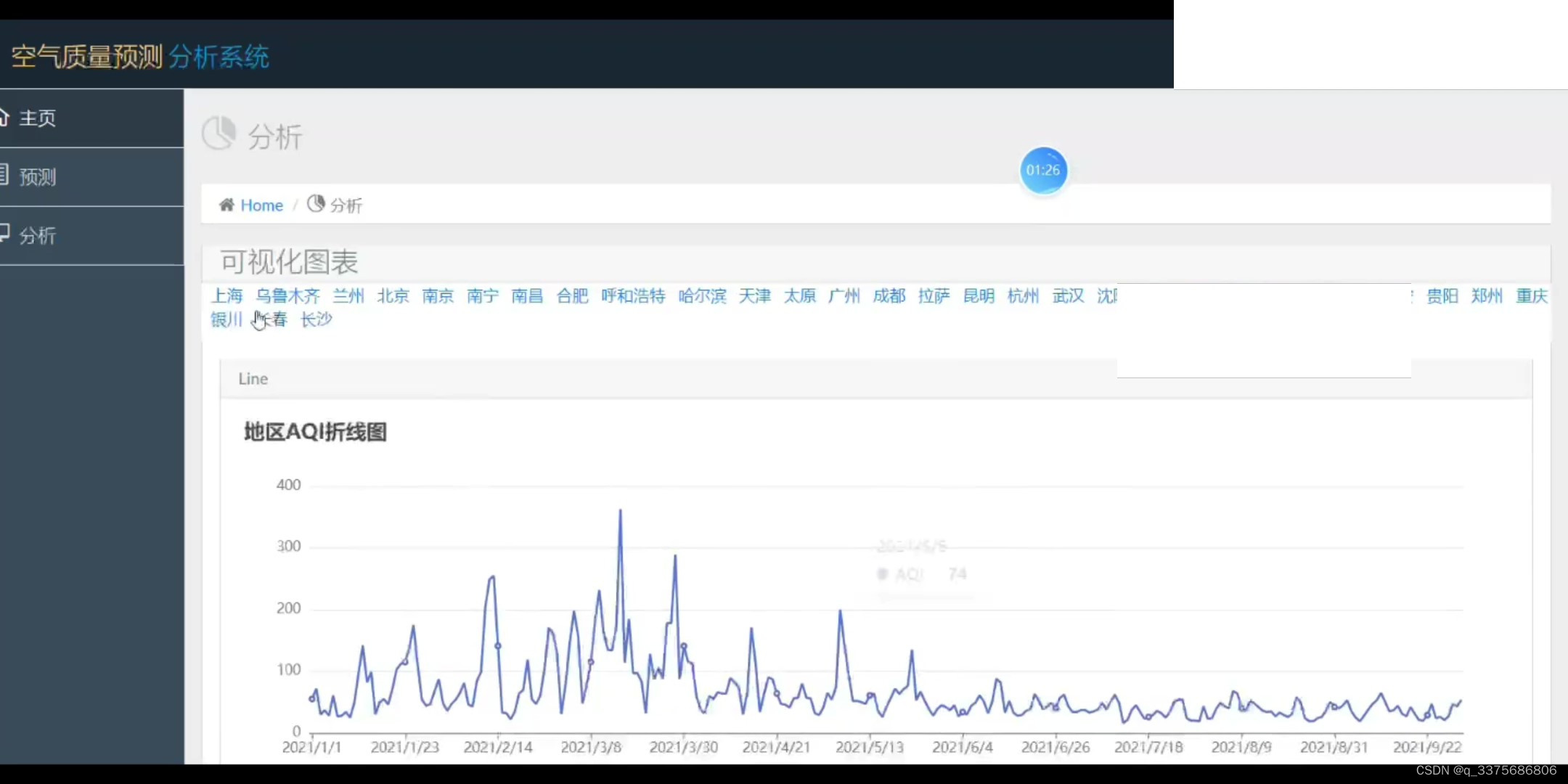Open the 预测 sidebar menu item
Viewport: 1568px width, 784px height.
coord(38,177)
